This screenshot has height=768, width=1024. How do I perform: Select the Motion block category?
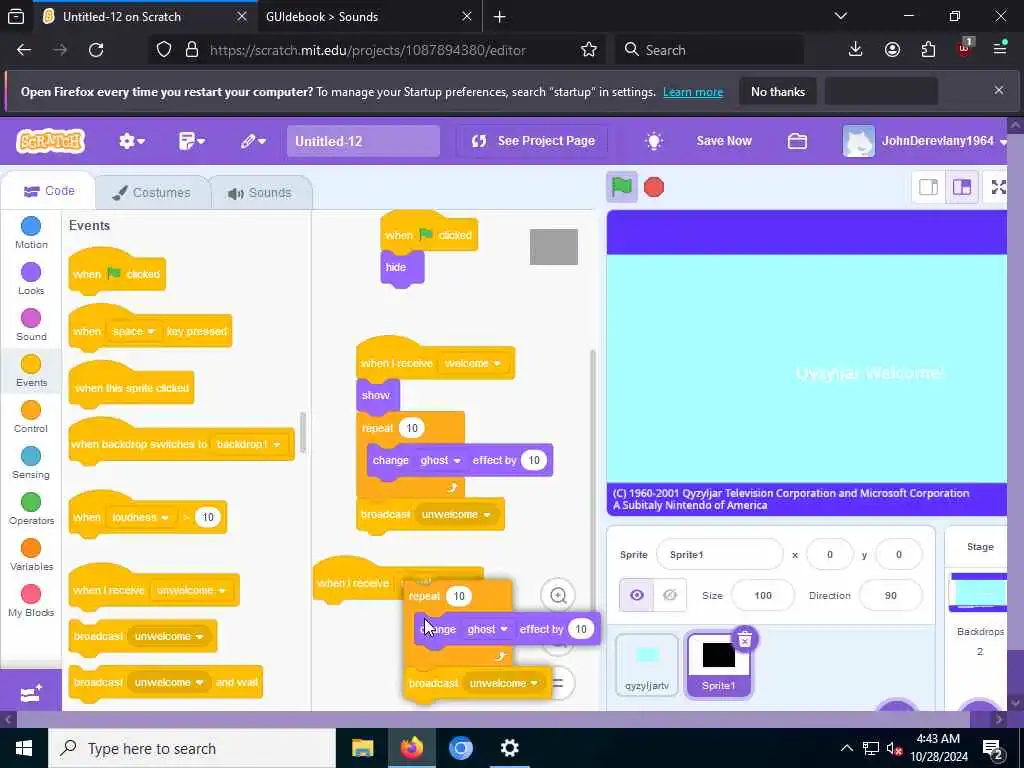coord(31,233)
